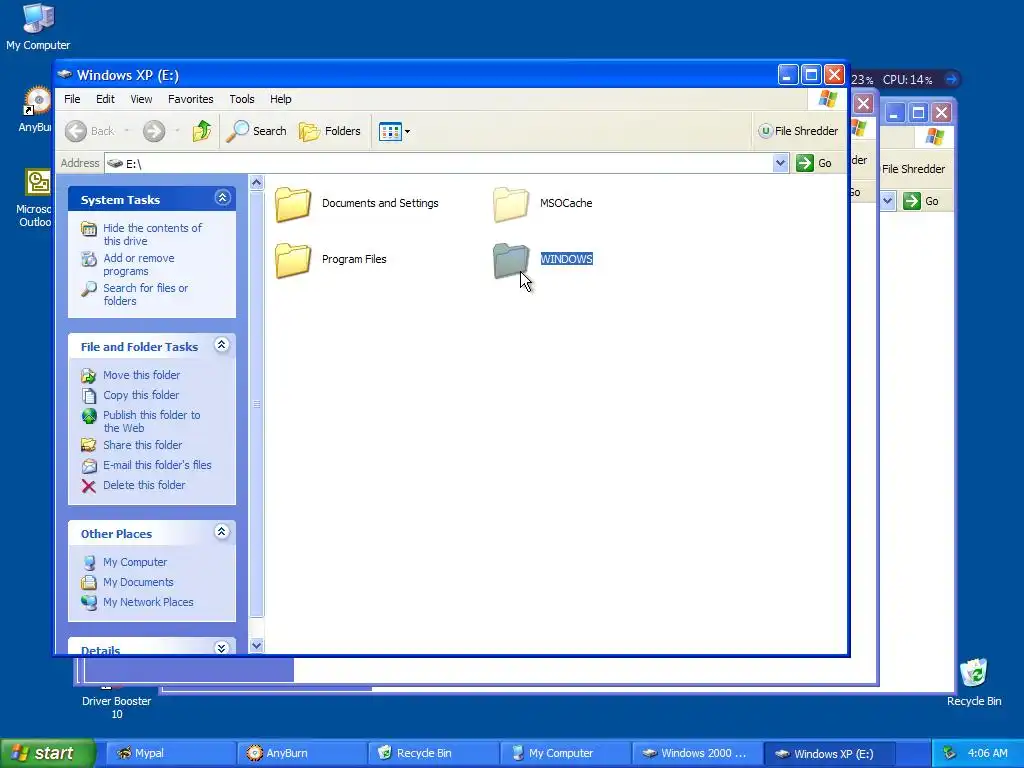Click the red X Delete folder icon
The image size is (1024, 768).
[89, 486]
